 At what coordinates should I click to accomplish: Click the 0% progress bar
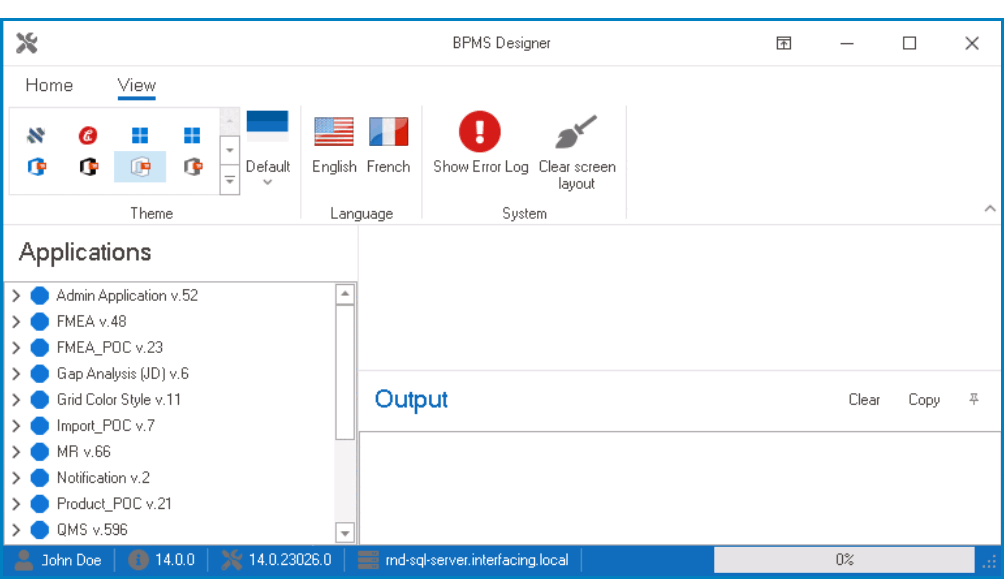(x=844, y=560)
